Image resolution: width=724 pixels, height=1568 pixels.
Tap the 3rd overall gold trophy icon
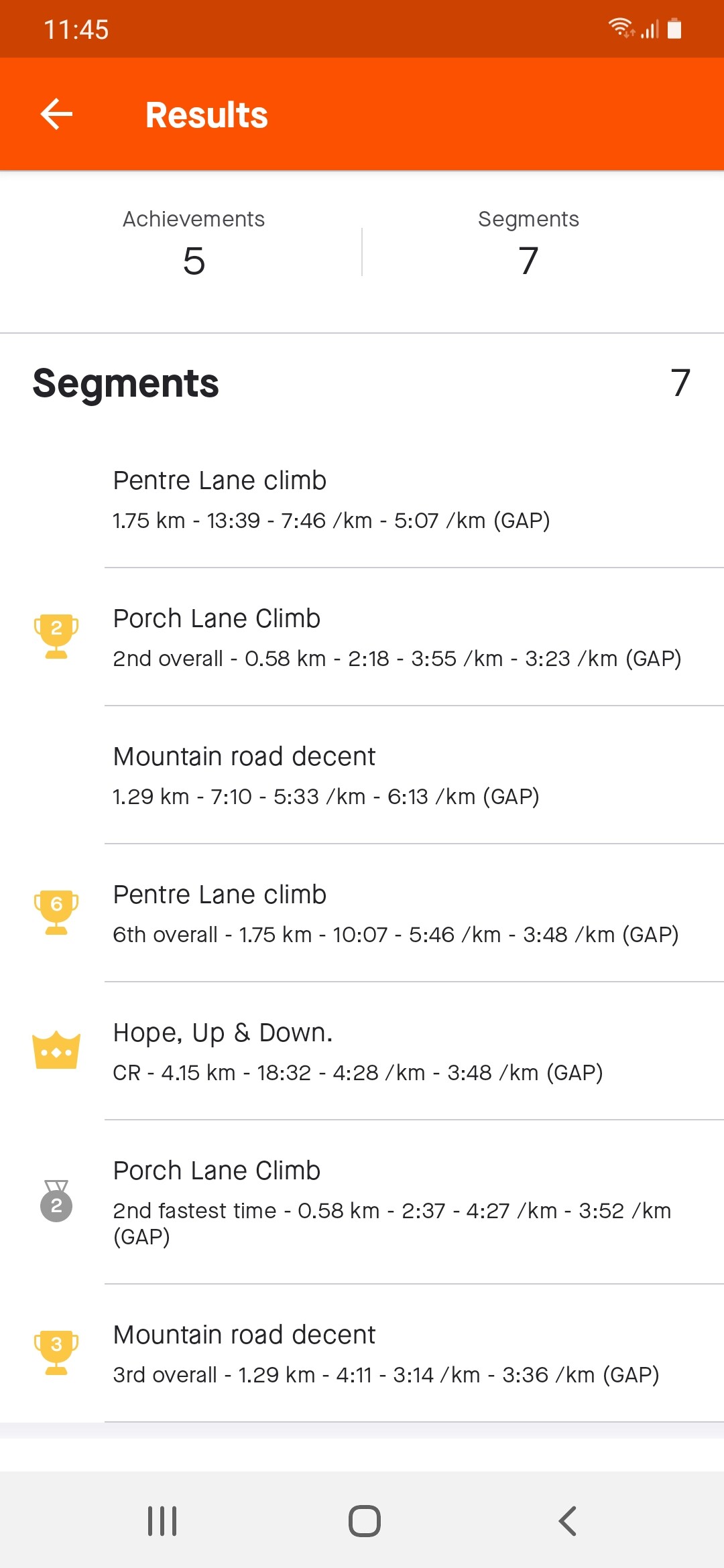[x=56, y=1352]
